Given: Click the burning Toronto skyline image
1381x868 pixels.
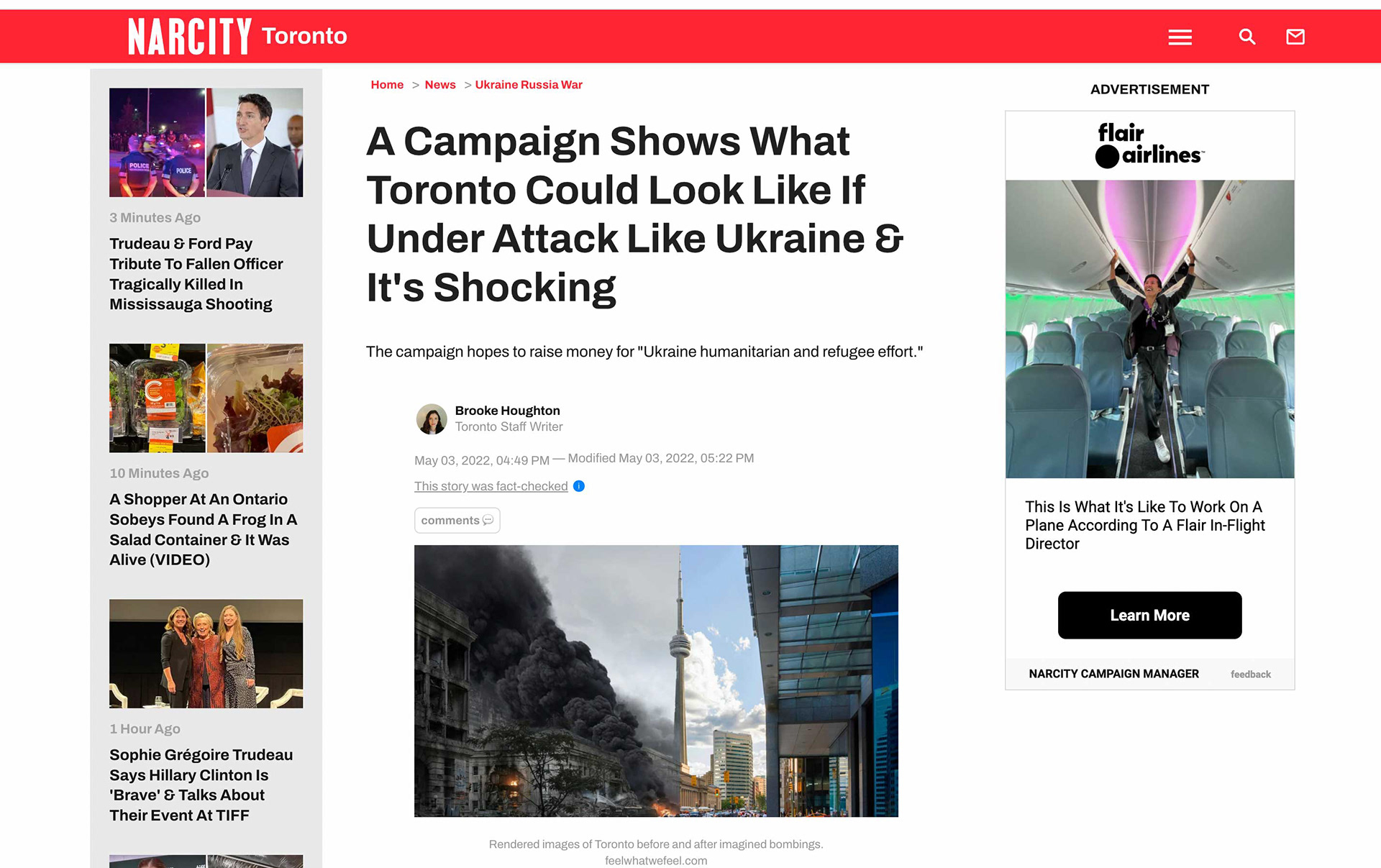Looking at the screenshot, I should (x=656, y=680).
